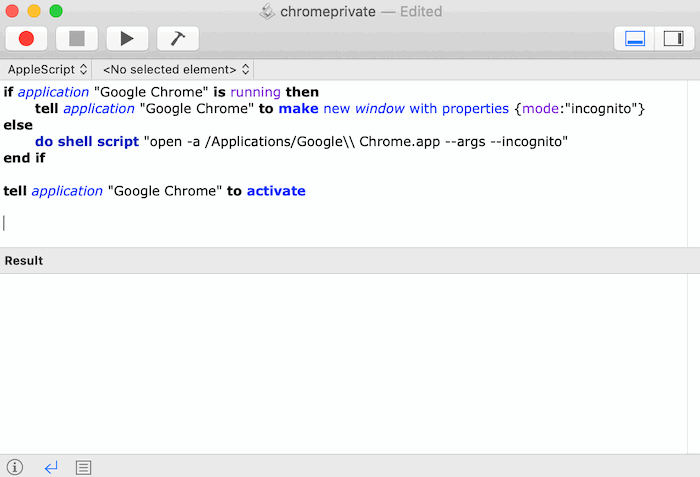Show result with return arrow icon
This screenshot has width=700, height=477.
point(51,468)
